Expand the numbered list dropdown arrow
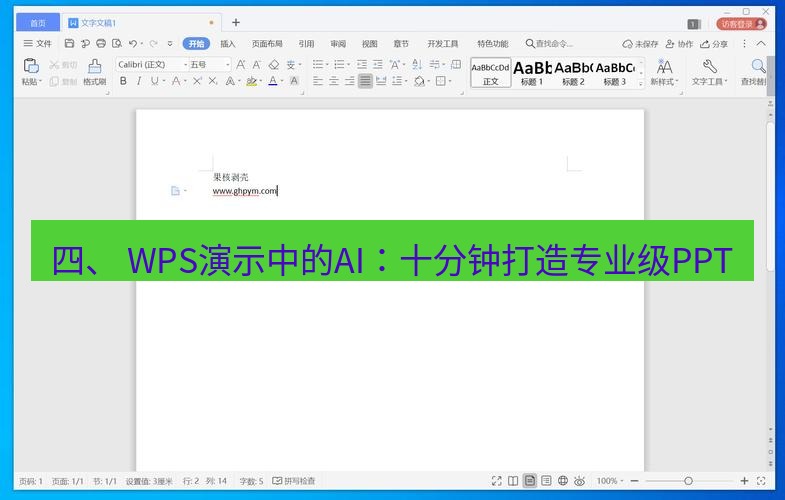The width and height of the screenshot is (785, 500). pyautogui.click(x=348, y=65)
